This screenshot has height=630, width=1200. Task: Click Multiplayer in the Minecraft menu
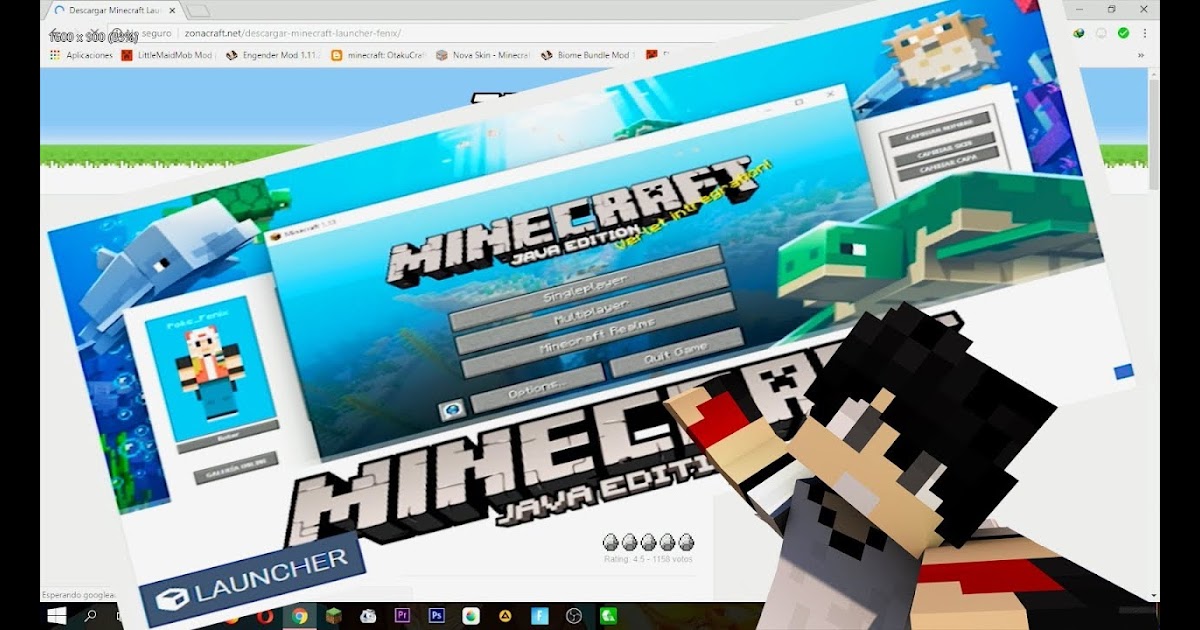[592, 310]
